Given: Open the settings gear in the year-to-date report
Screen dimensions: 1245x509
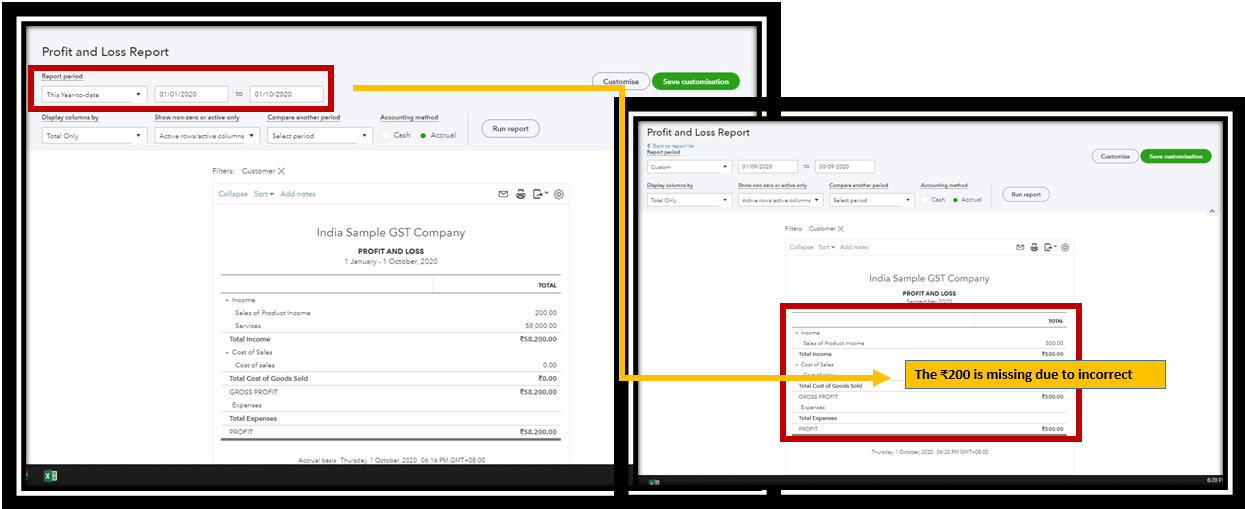Looking at the screenshot, I should 559,194.
